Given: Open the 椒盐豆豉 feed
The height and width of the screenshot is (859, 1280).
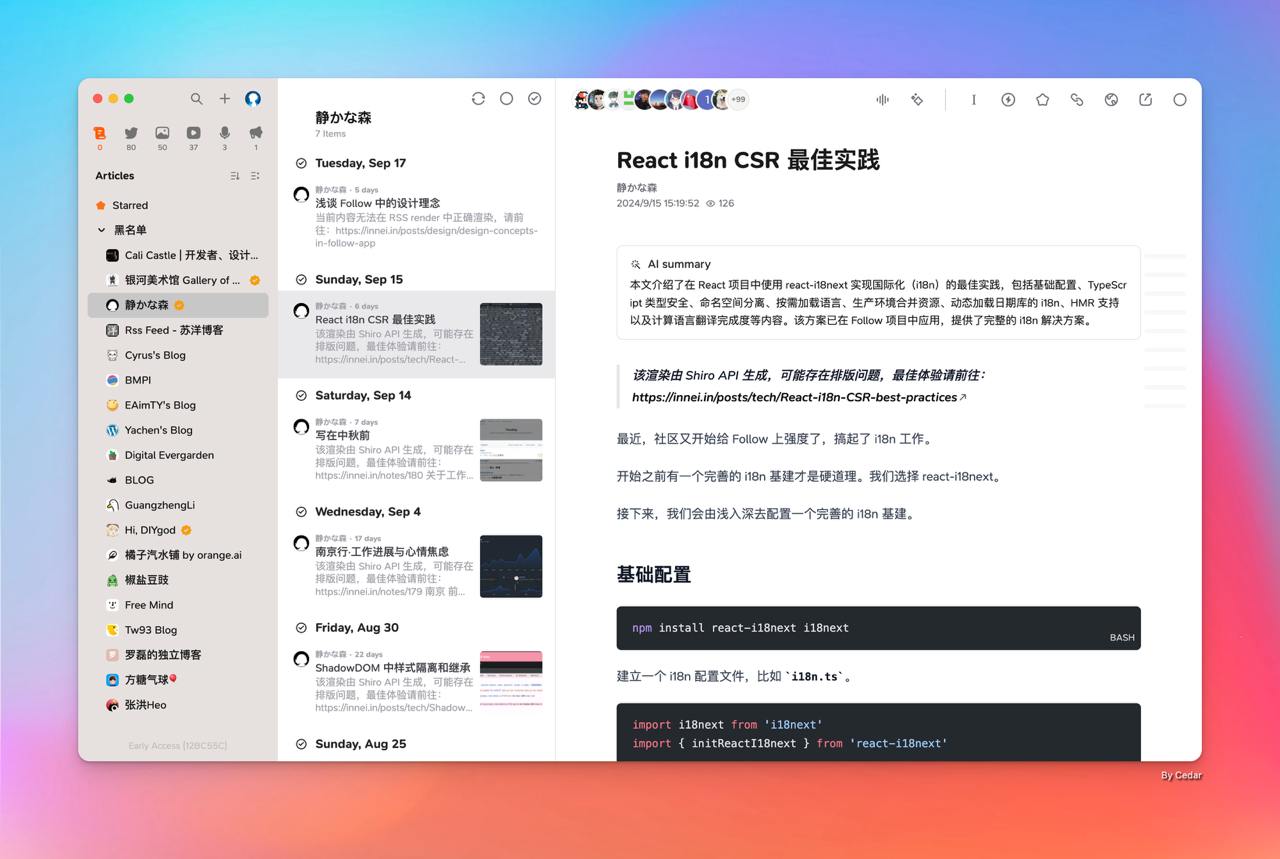Looking at the screenshot, I should pos(178,580).
